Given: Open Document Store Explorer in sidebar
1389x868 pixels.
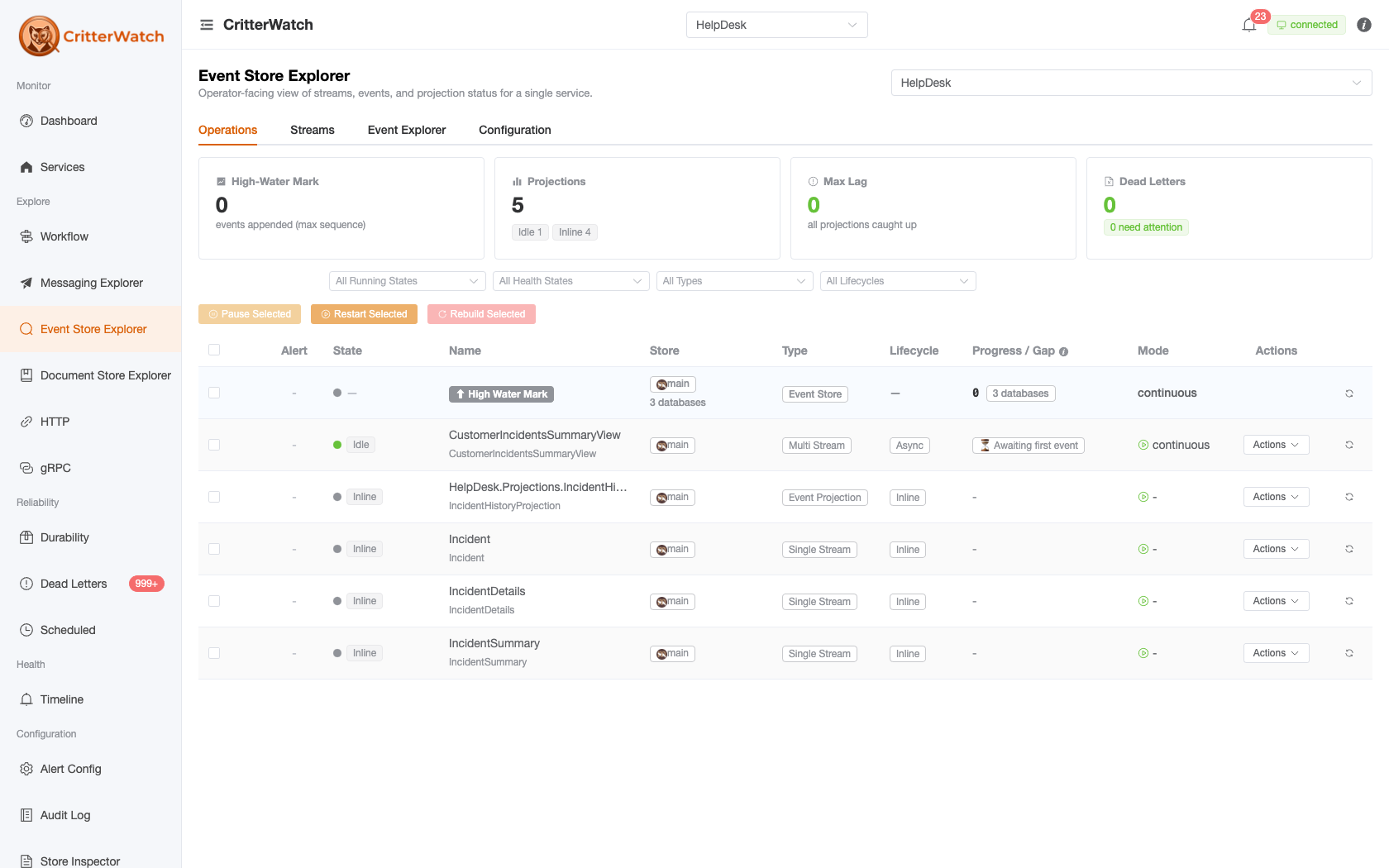Looking at the screenshot, I should point(90,375).
